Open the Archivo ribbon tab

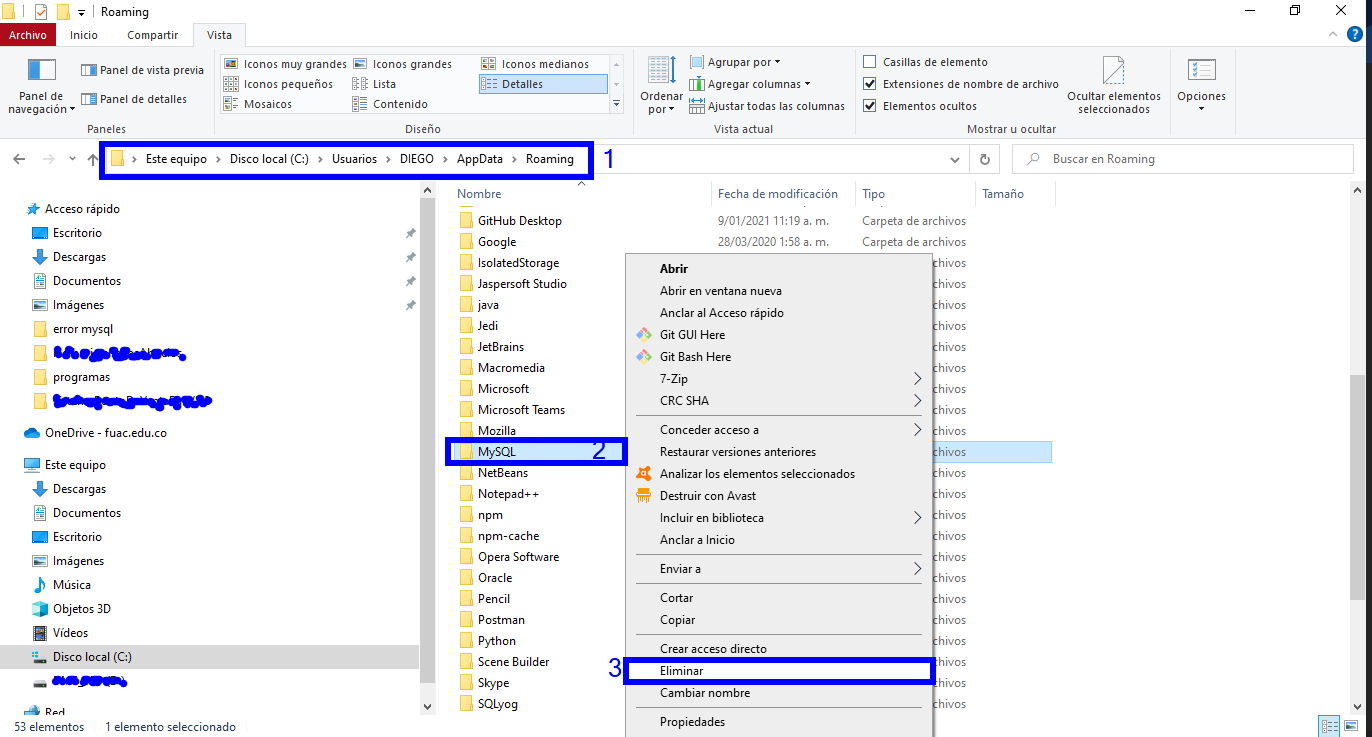click(x=28, y=35)
